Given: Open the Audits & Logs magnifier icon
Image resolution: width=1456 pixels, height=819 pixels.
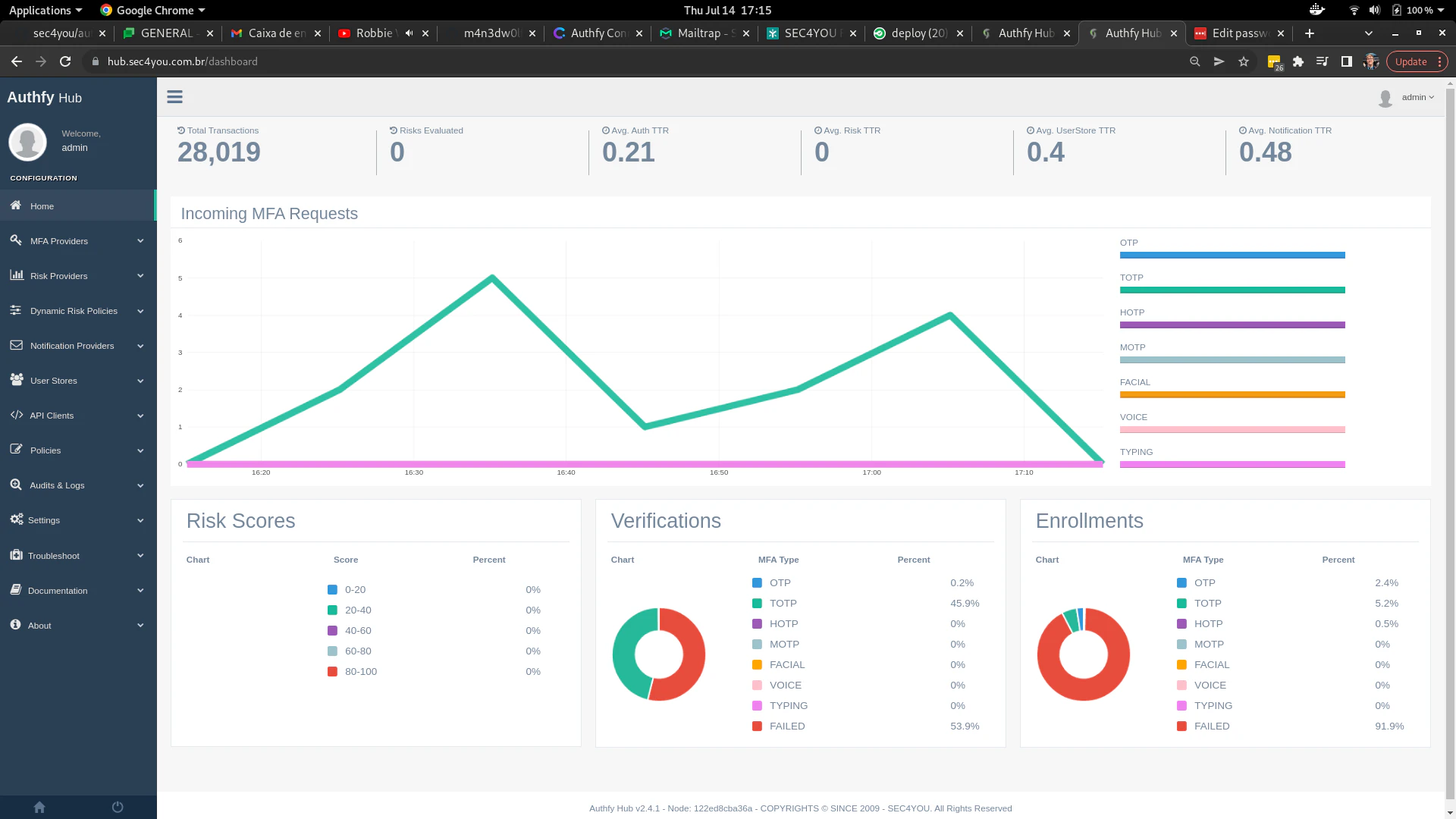Looking at the screenshot, I should click(x=16, y=485).
